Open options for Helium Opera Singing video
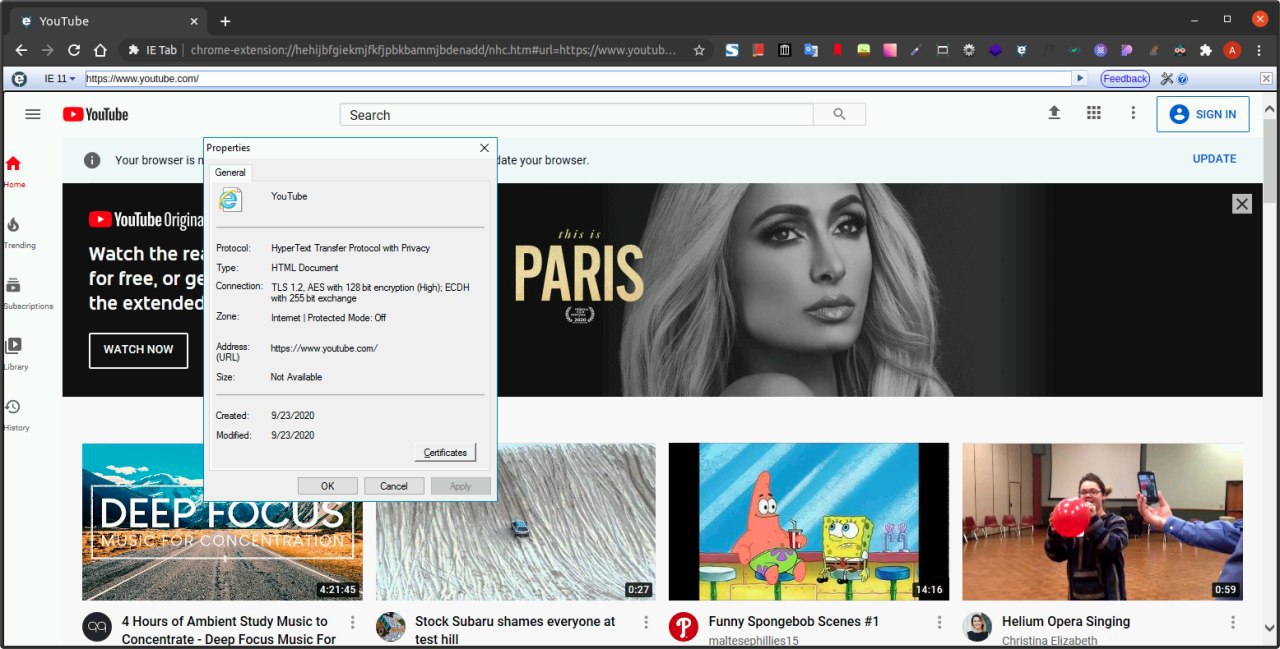 pyautogui.click(x=1233, y=623)
